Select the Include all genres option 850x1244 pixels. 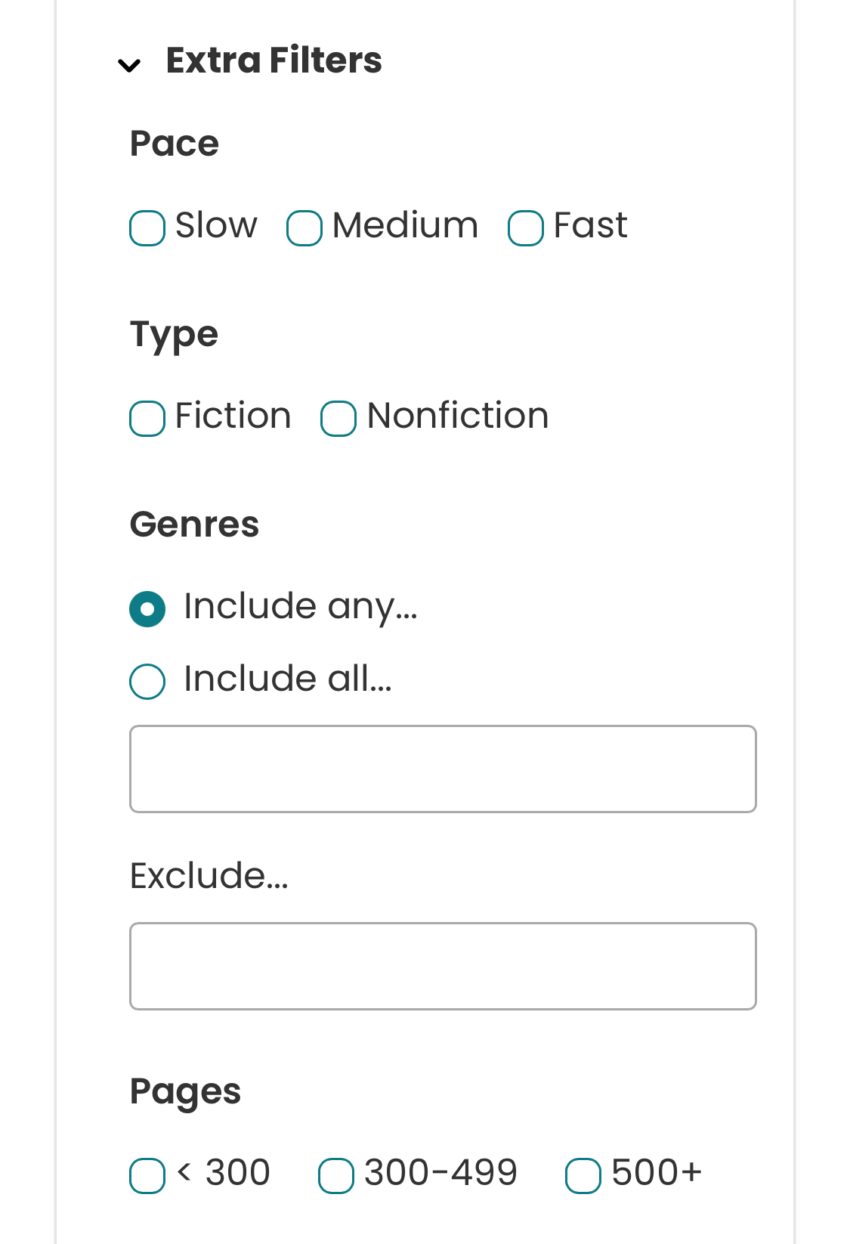(x=146, y=681)
